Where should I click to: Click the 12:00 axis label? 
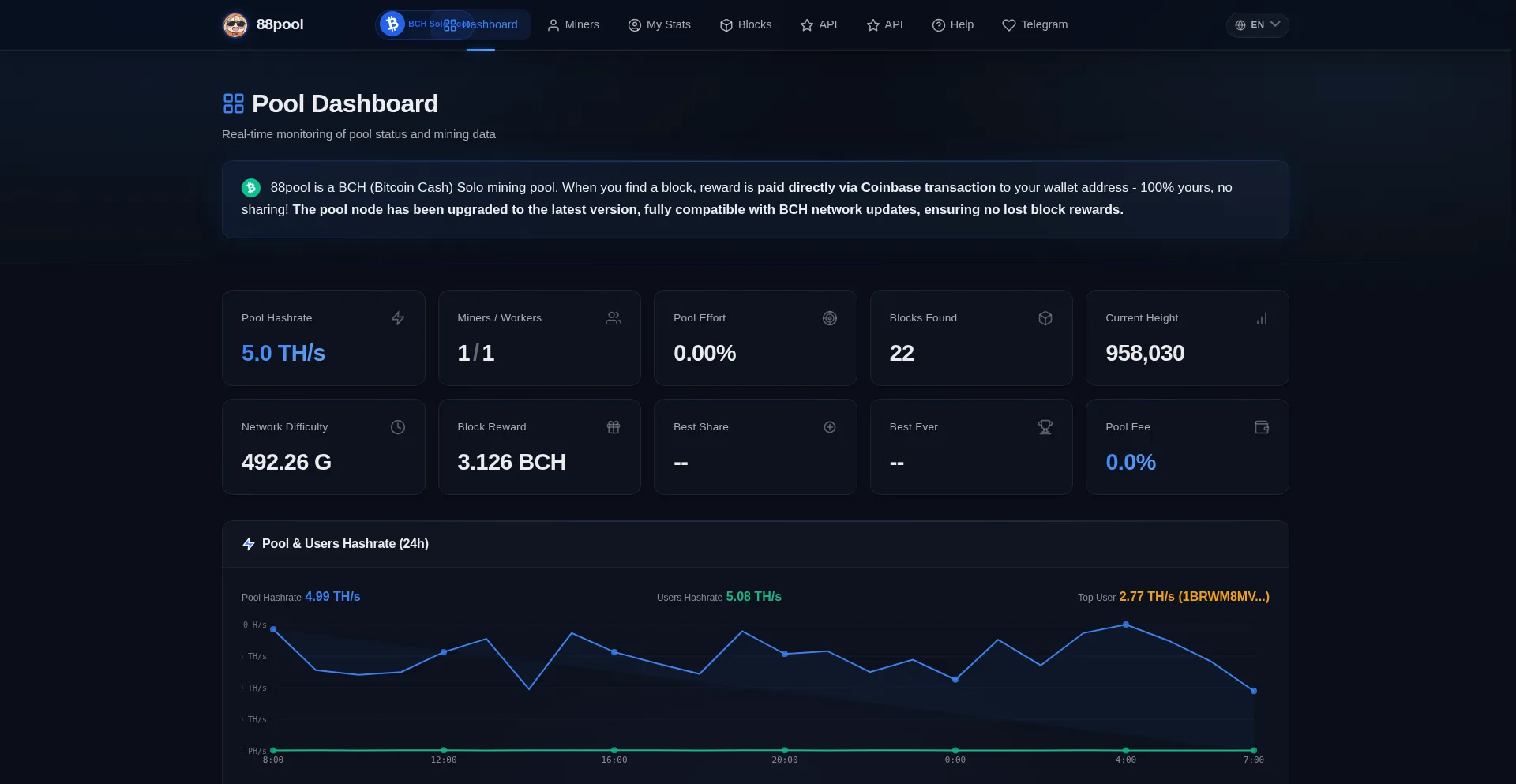[444, 760]
